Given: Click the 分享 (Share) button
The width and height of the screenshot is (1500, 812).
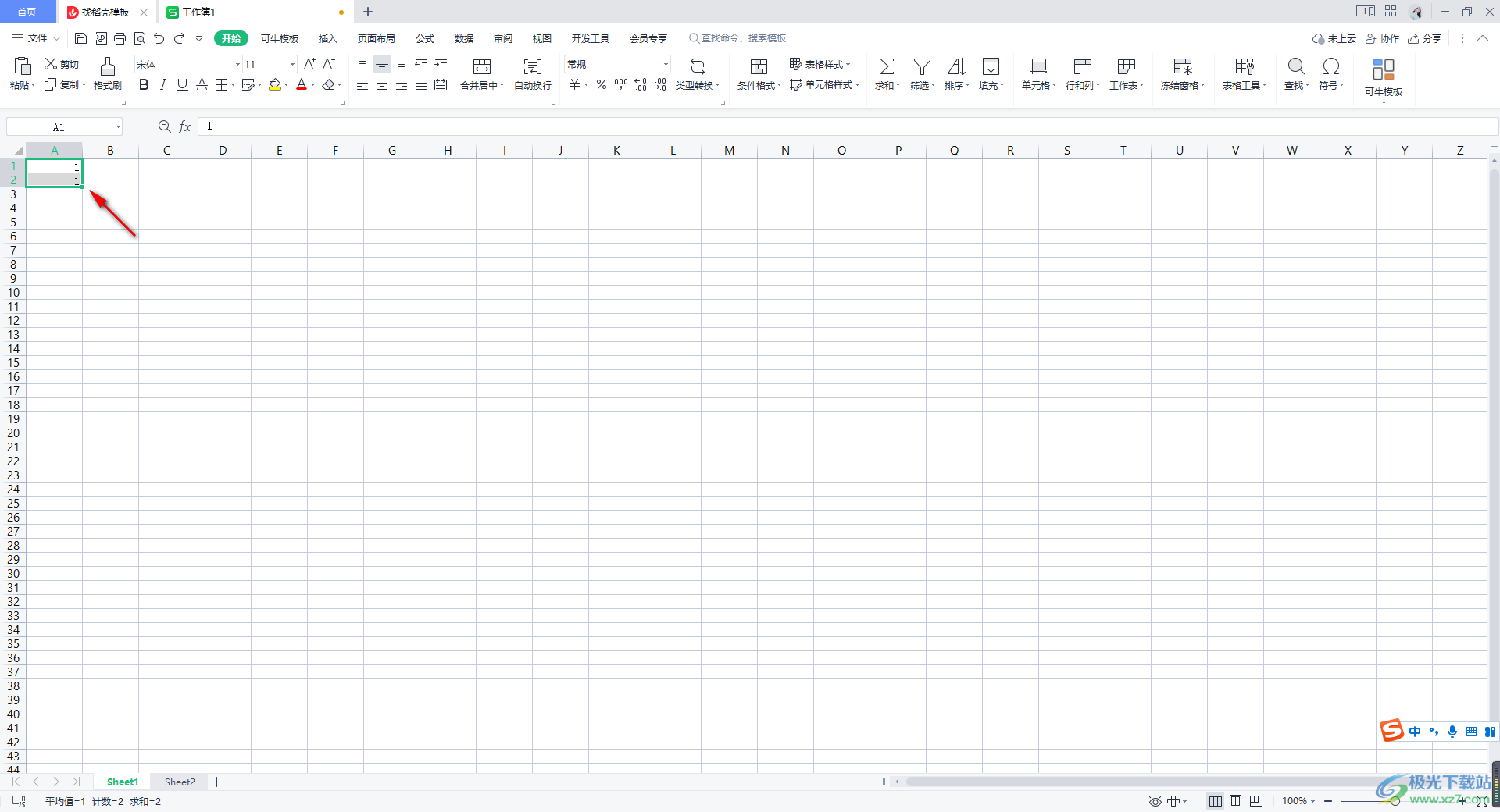Looking at the screenshot, I should pyautogui.click(x=1425, y=38).
